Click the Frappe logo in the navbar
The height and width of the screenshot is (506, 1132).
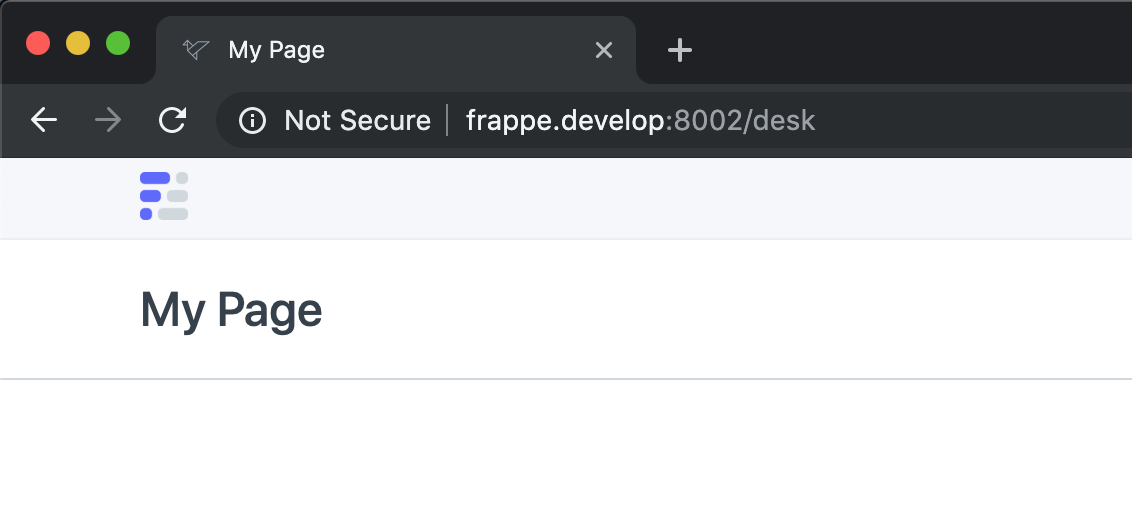[x=164, y=196]
